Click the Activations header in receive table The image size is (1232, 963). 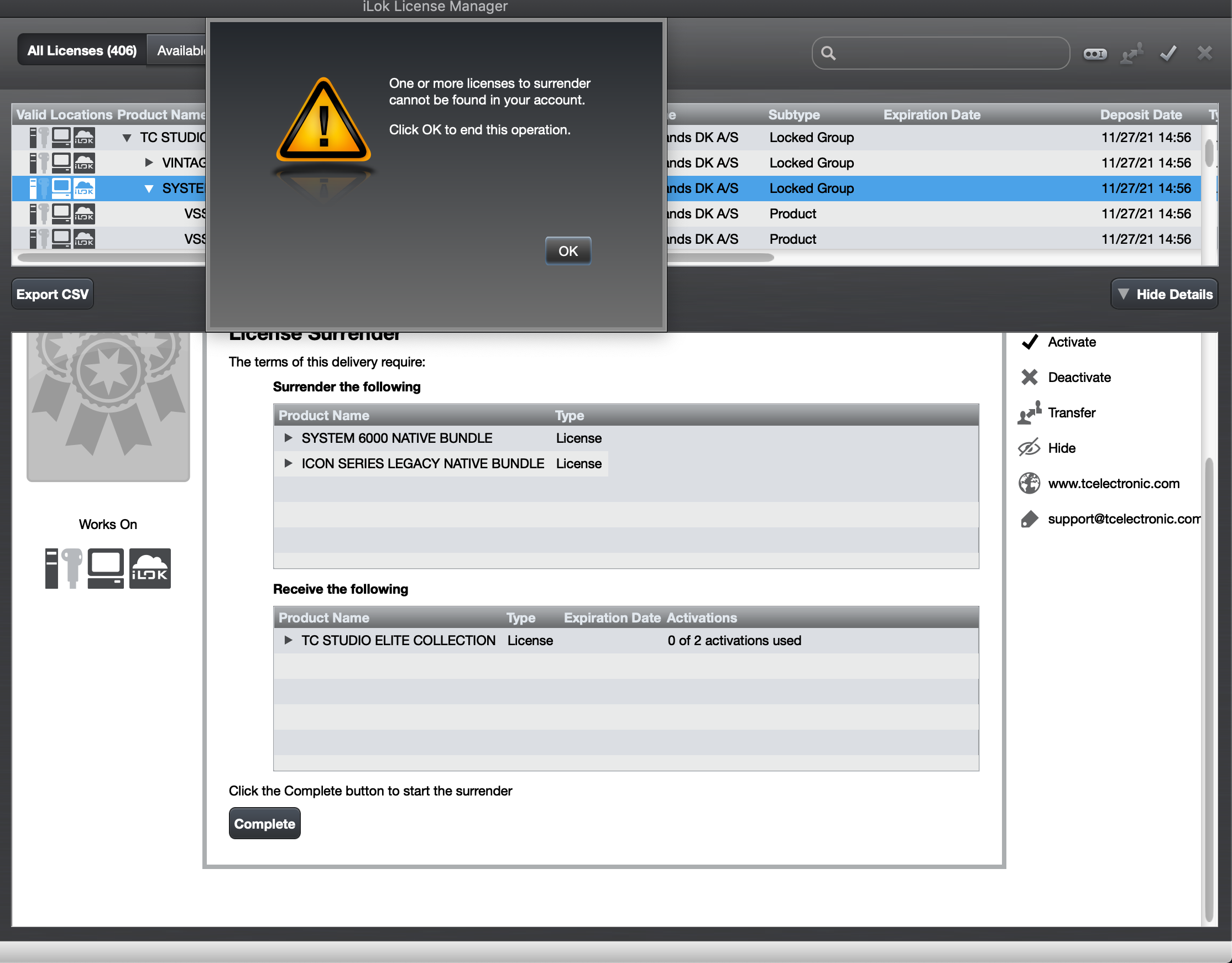coord(702,617)
